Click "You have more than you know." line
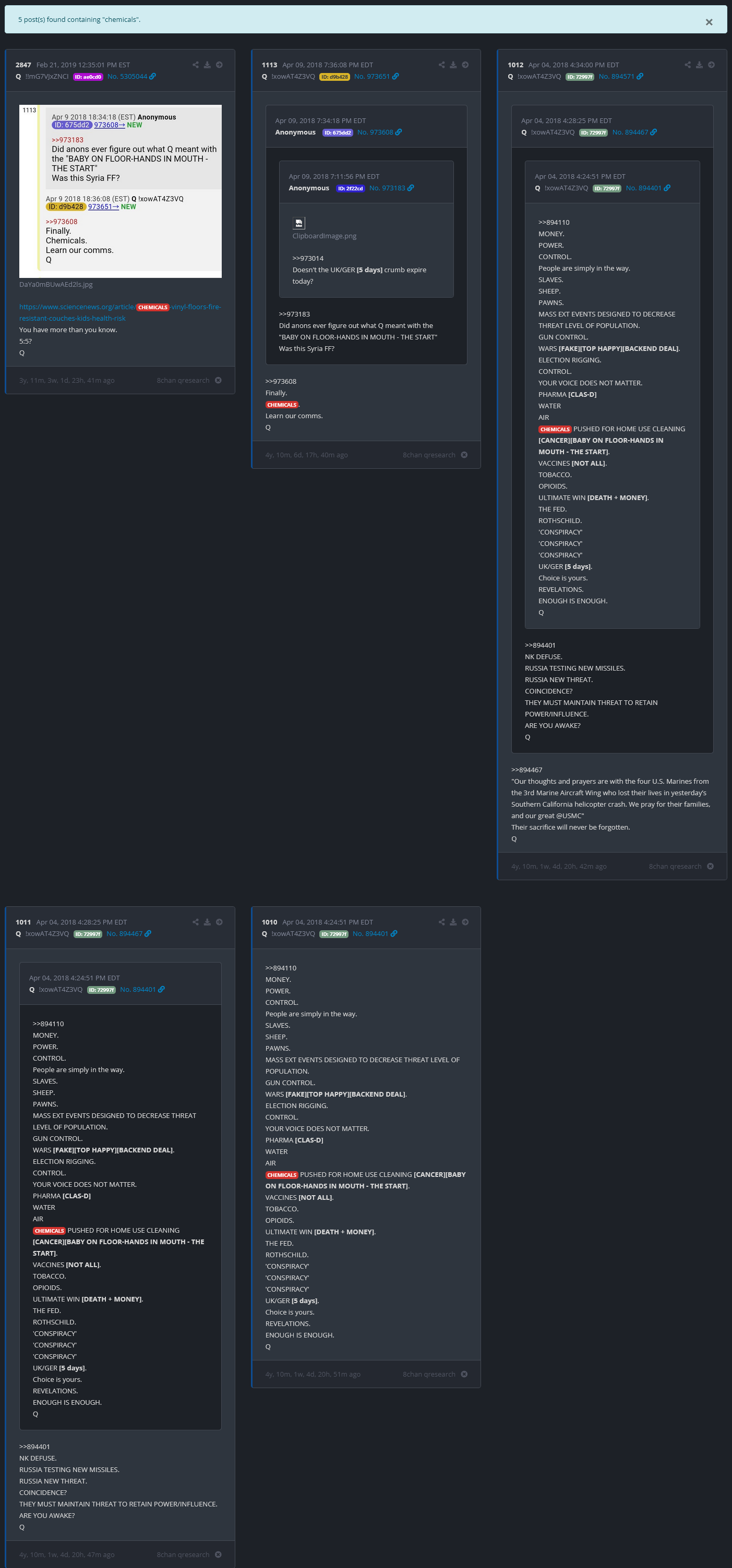The width and height of the screenshot is (732, 1568). (x=68, y=330)
